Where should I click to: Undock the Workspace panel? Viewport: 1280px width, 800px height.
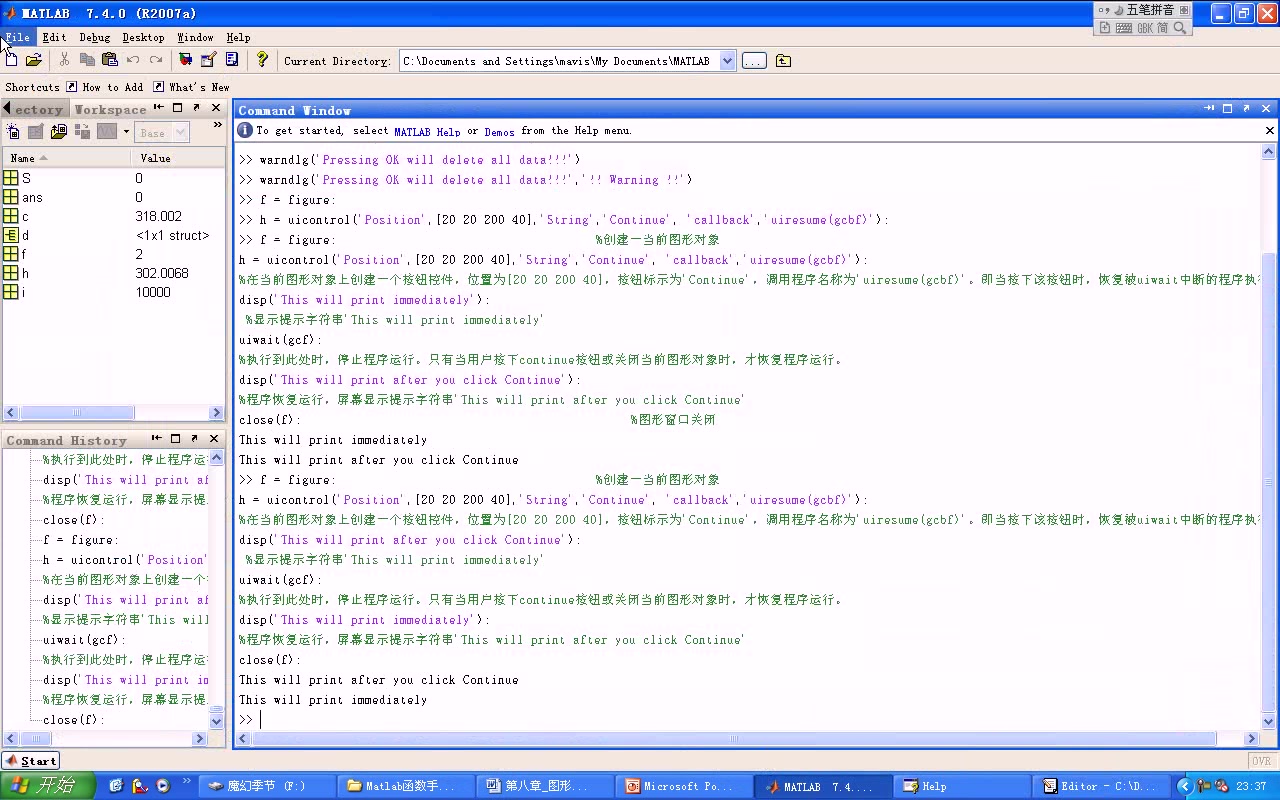(196, 107)
